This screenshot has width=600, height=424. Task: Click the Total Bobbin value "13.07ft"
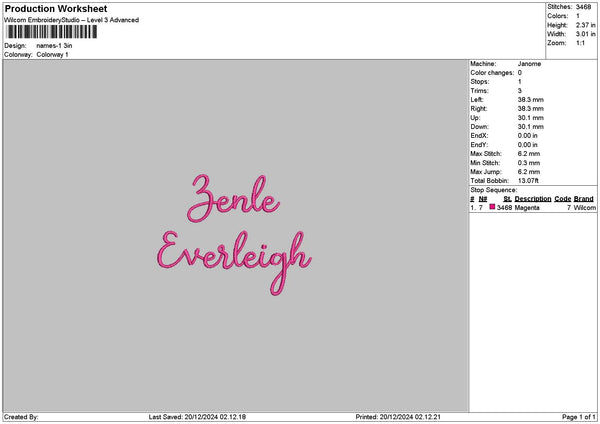coord(528,181)
